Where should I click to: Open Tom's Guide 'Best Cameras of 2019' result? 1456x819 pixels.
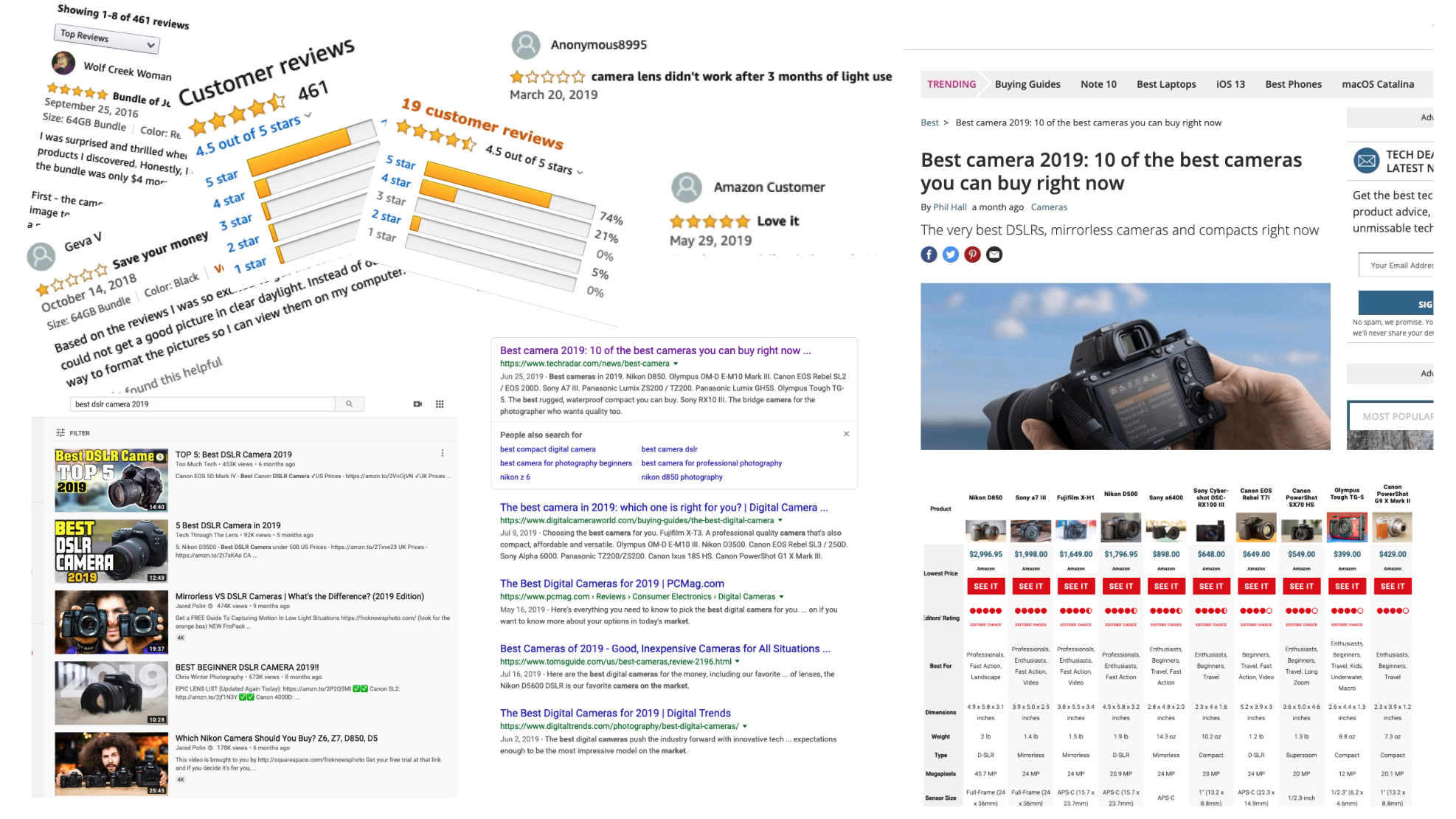coord(665,649)
